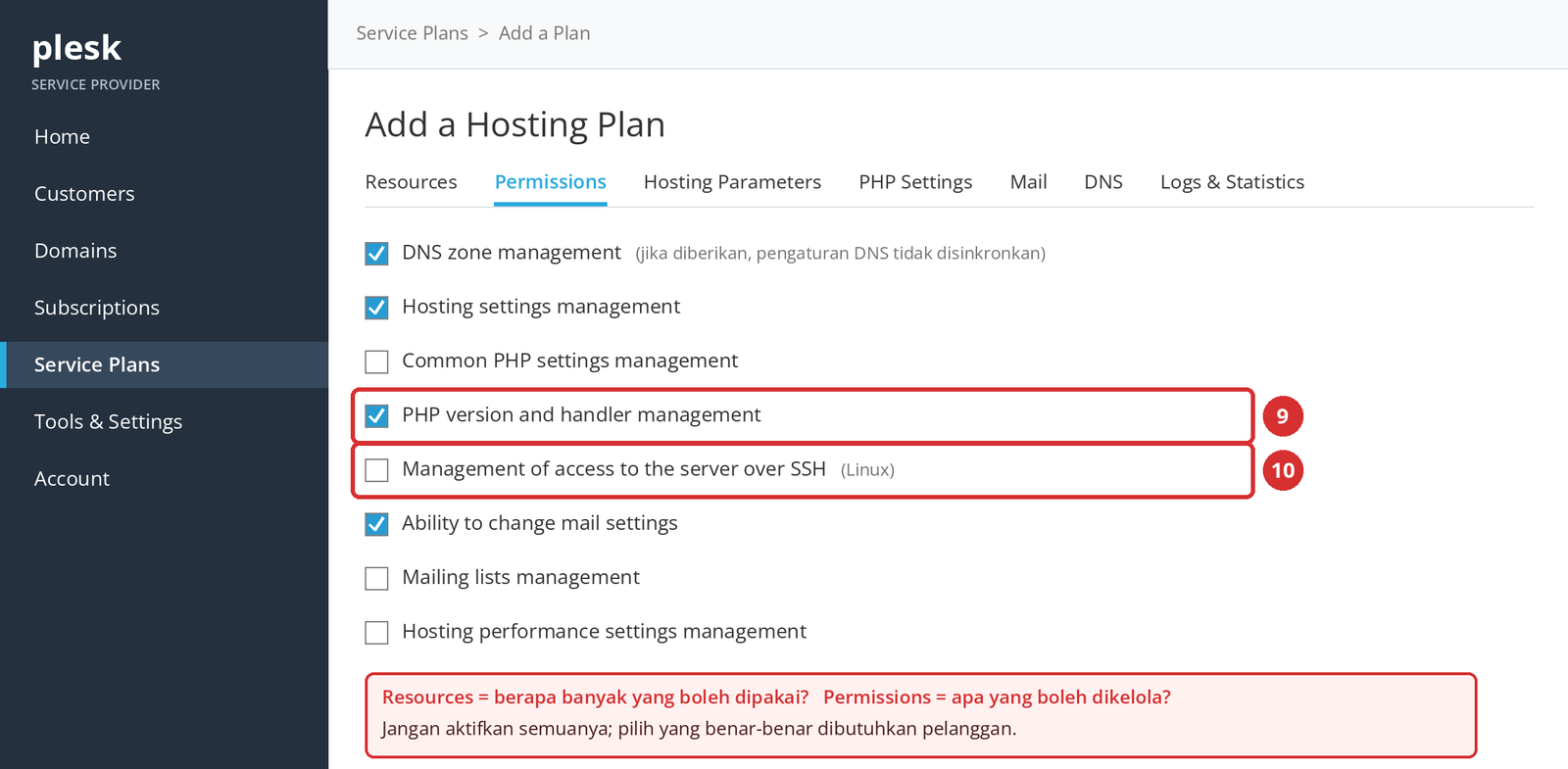Enable SSH server access management checkbox
1568x769 pixels.
click(376, 470)
